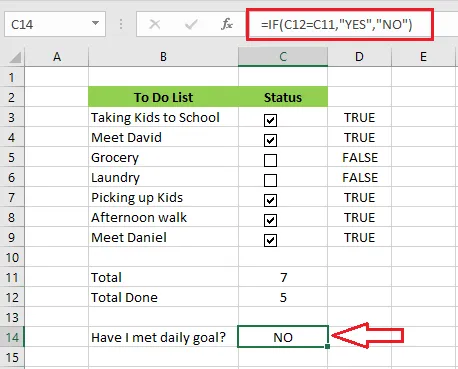458x369 pixels.
Task: Select the Taking Kids to School cell
Action: 163,117
